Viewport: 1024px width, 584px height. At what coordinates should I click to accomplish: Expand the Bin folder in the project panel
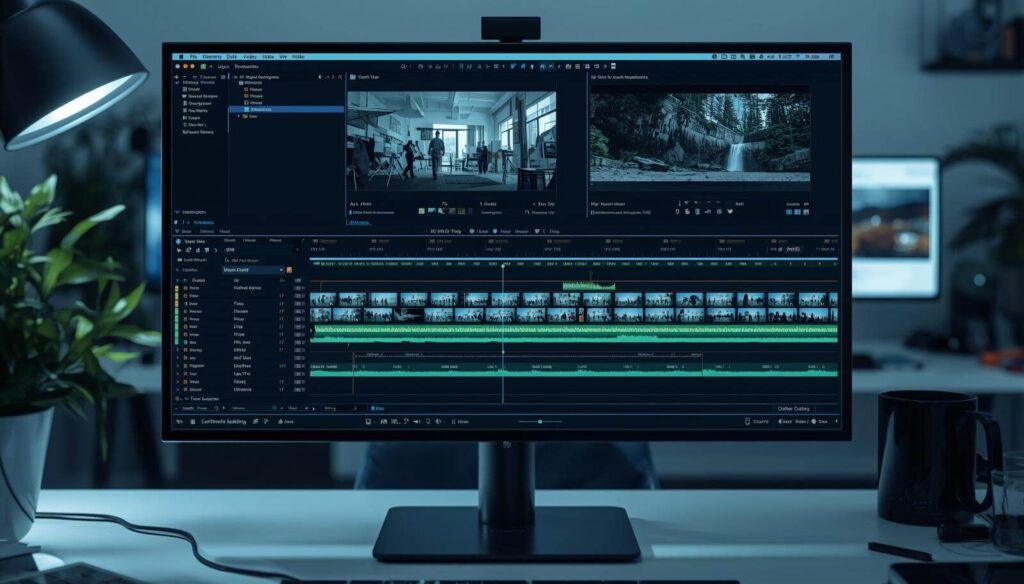click(238, 116)
